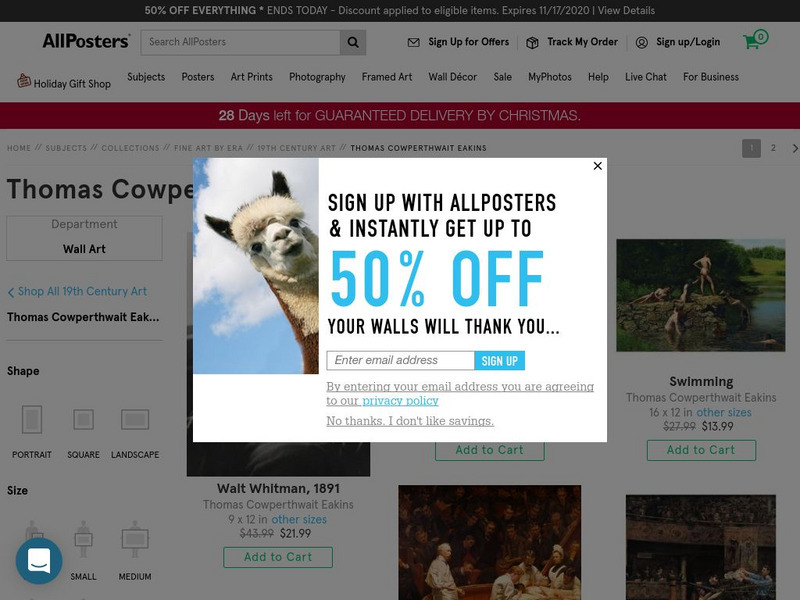The width and height of the screenshot is (800, 600).
Task: Close the sign-up popup
Action: 597,166
